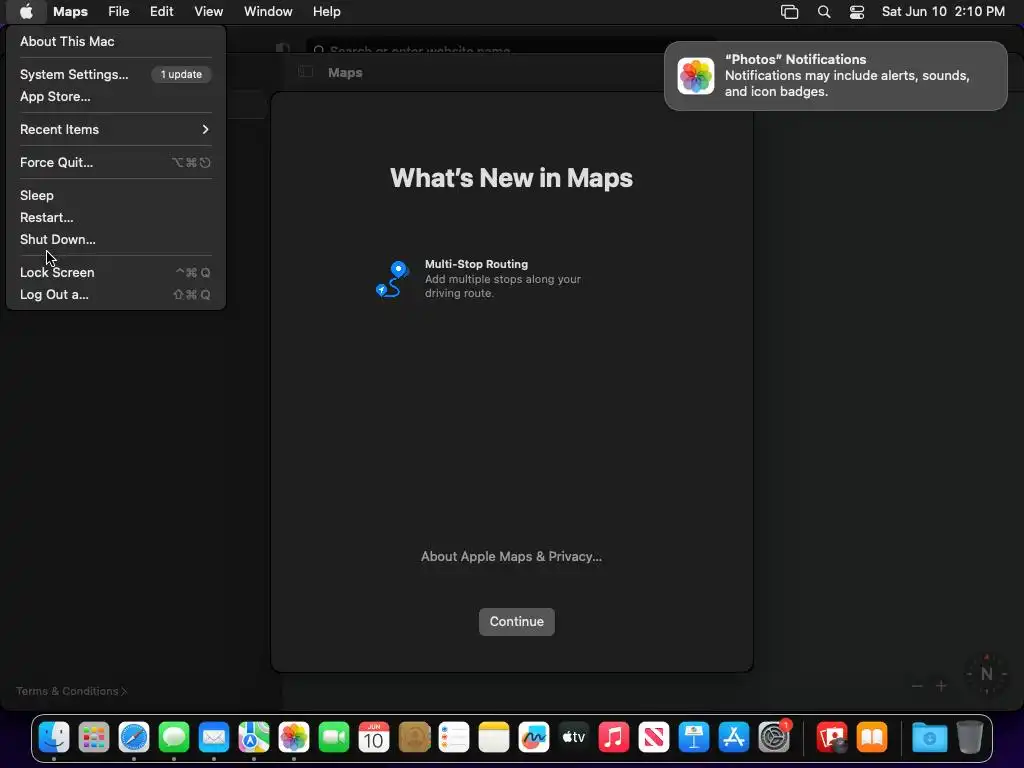The width and height of the screenshot is (1024, 768).
Task: Open Calendar showing date 10 in dock
Action: point(374,737)
